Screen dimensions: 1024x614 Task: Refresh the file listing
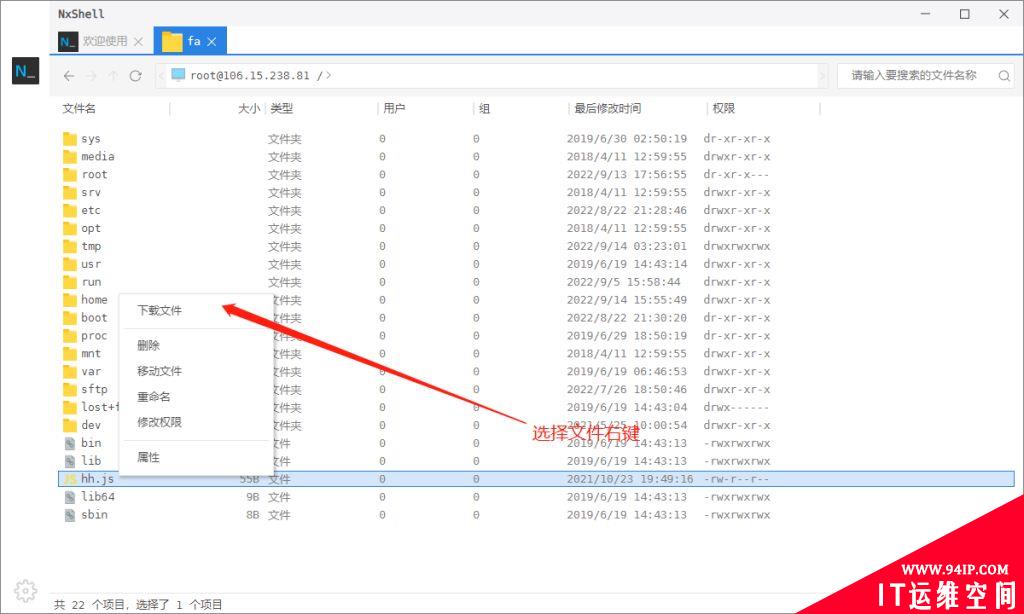(135, 76)
